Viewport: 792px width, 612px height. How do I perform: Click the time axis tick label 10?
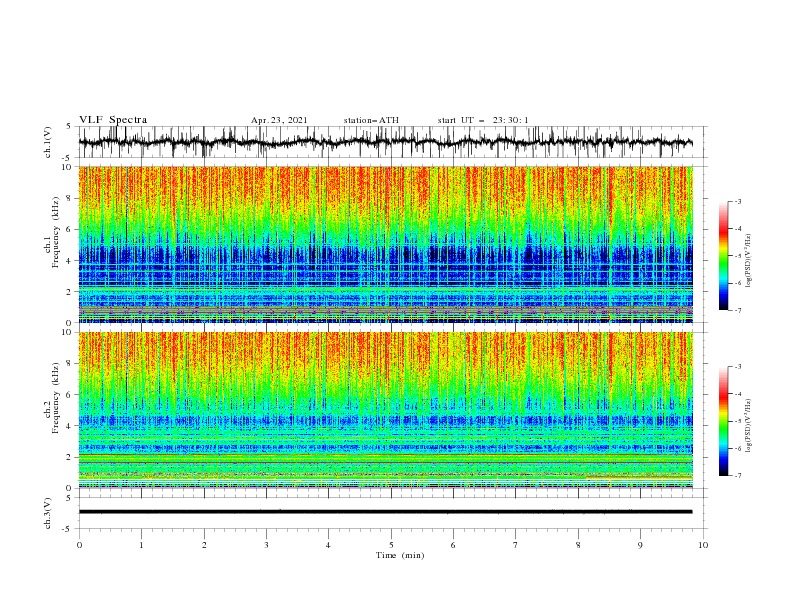703,545
